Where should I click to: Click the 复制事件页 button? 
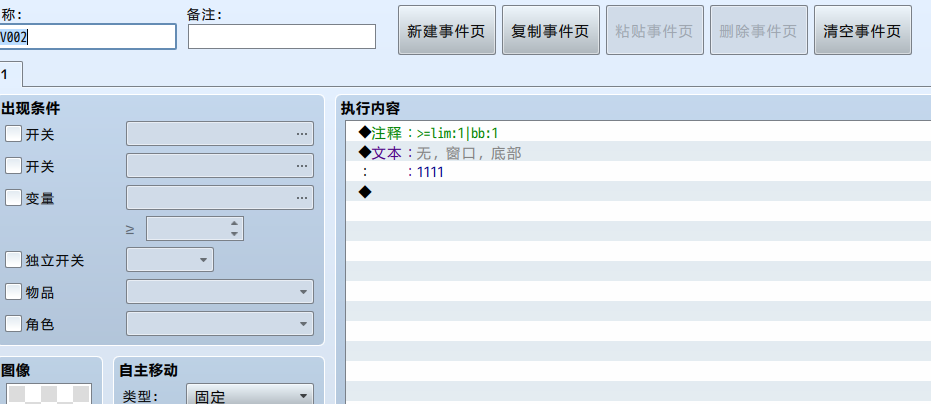(x=550, y=30)
